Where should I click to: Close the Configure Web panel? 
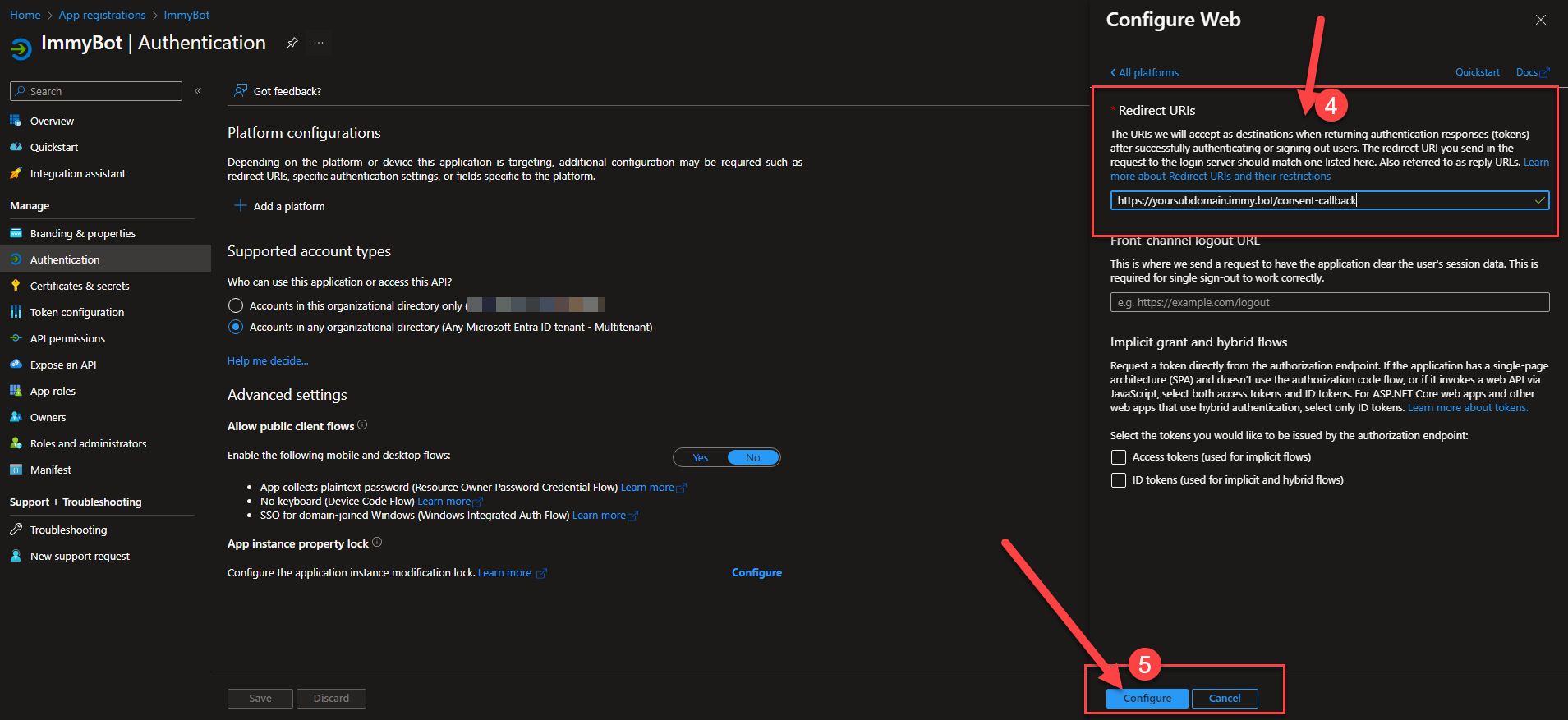[x=1541, y=20]
